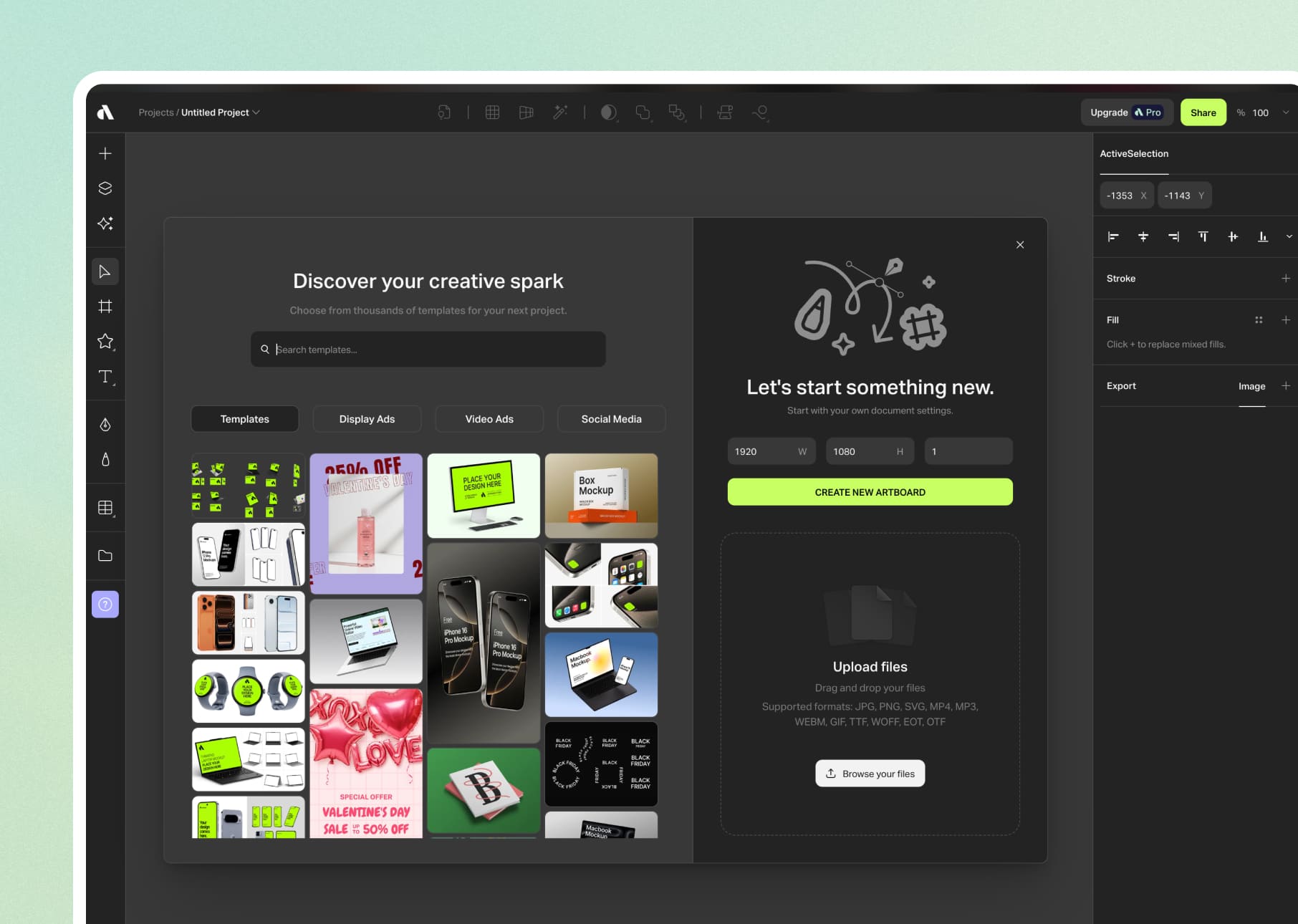The image size is (1298, 924).
Task: Select the Star shape tool
Action: click(x=105, y=342)
